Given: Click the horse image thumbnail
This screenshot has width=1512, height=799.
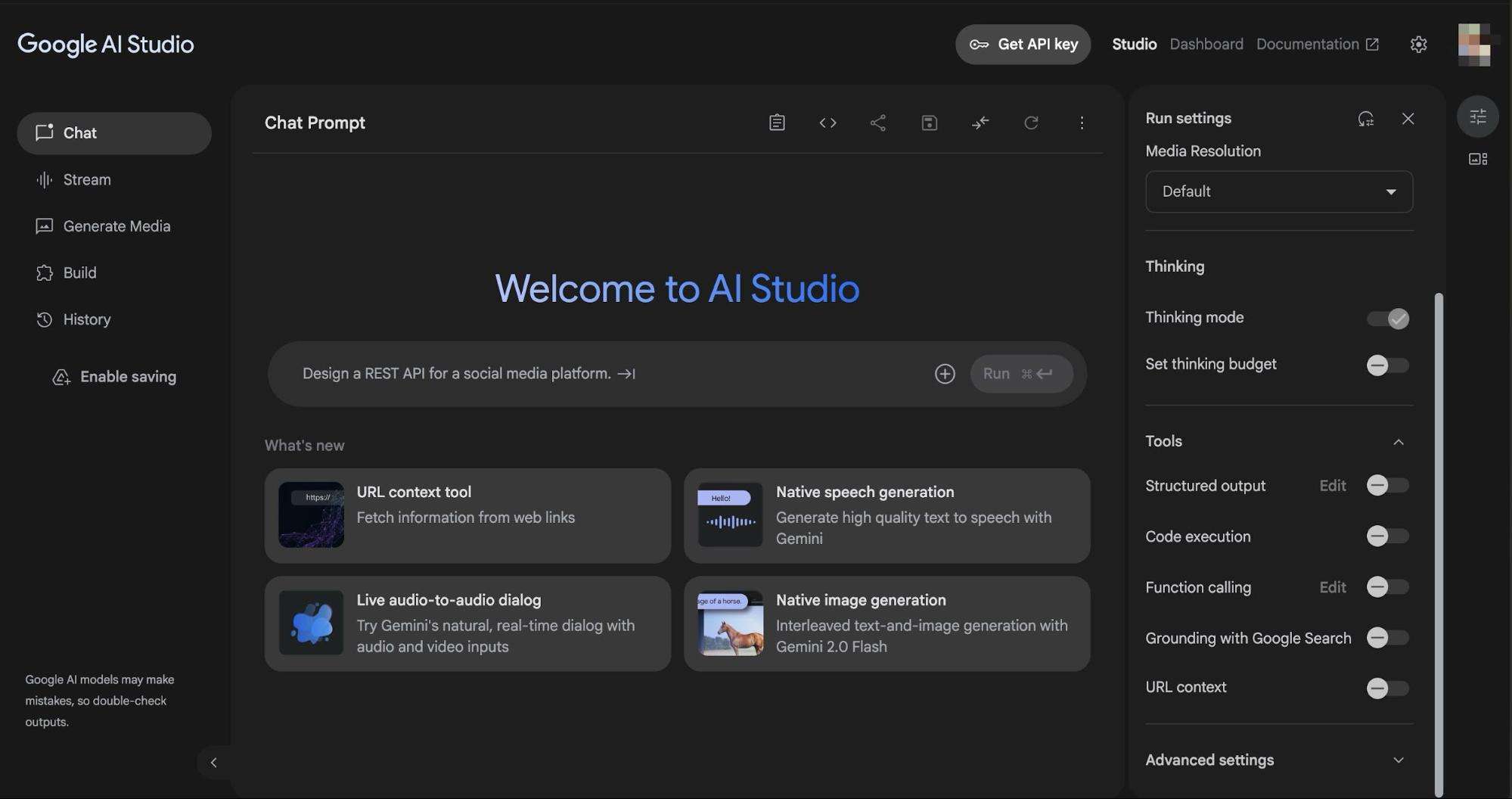Looking at the screenshot, I should point(730,623).
